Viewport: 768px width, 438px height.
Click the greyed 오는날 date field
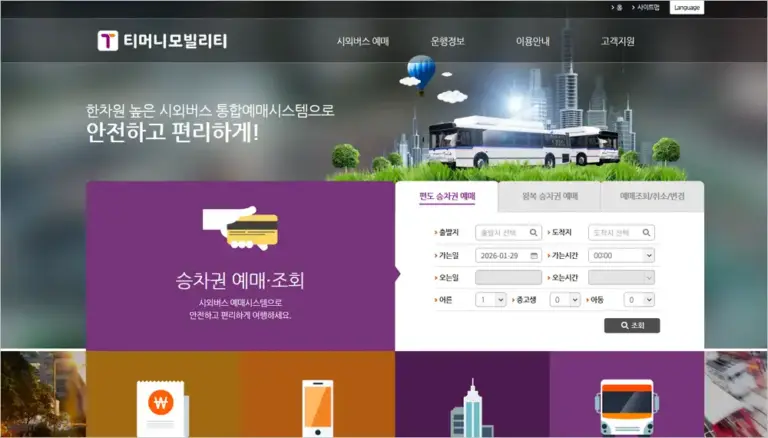pos(508,278)
